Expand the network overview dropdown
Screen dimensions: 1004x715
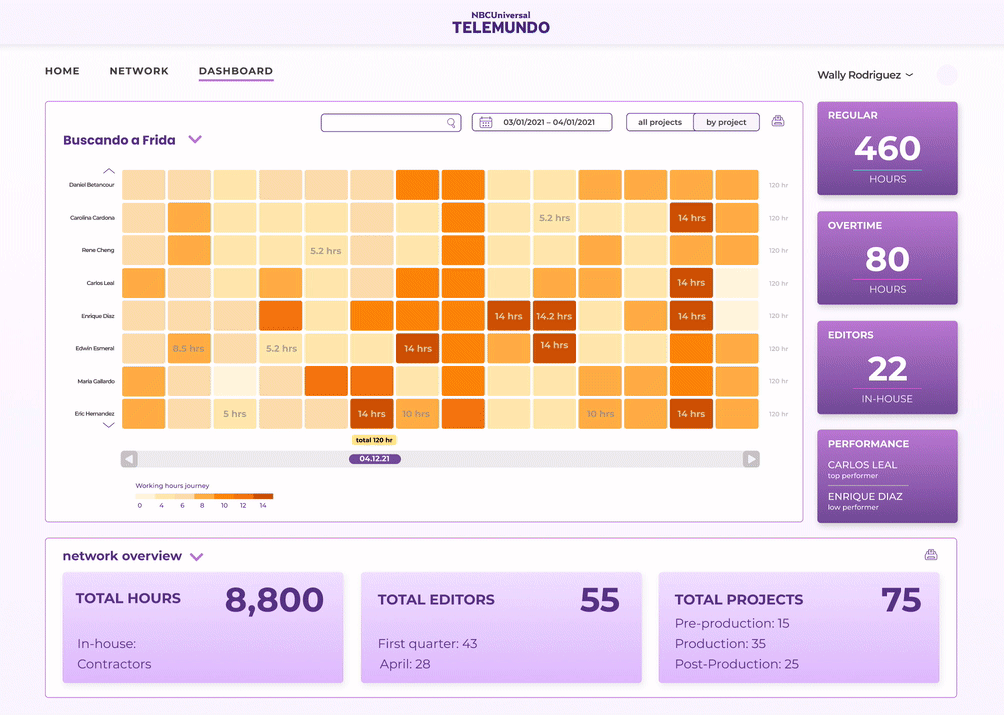click(197, 556)
